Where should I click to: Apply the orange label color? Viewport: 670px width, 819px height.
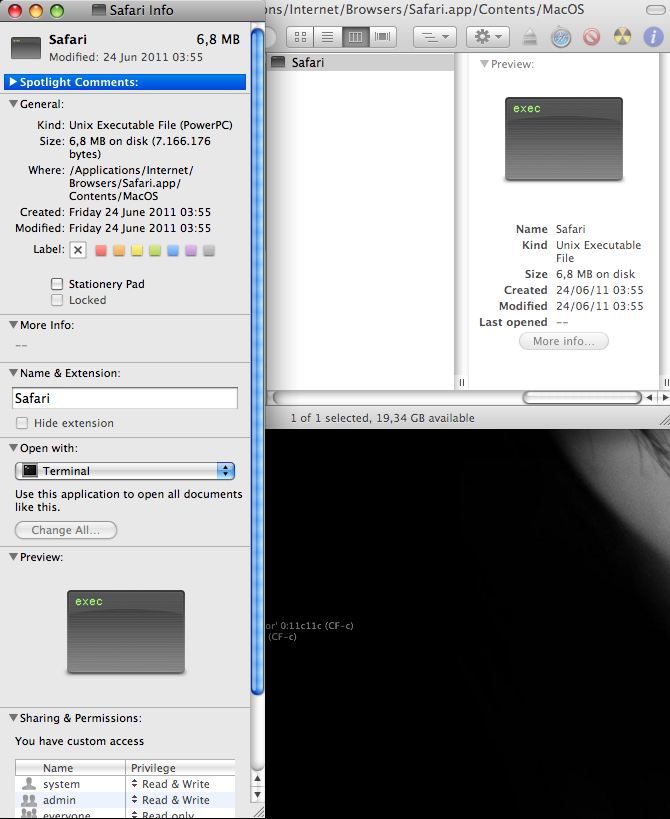click(x=119, y=251)
